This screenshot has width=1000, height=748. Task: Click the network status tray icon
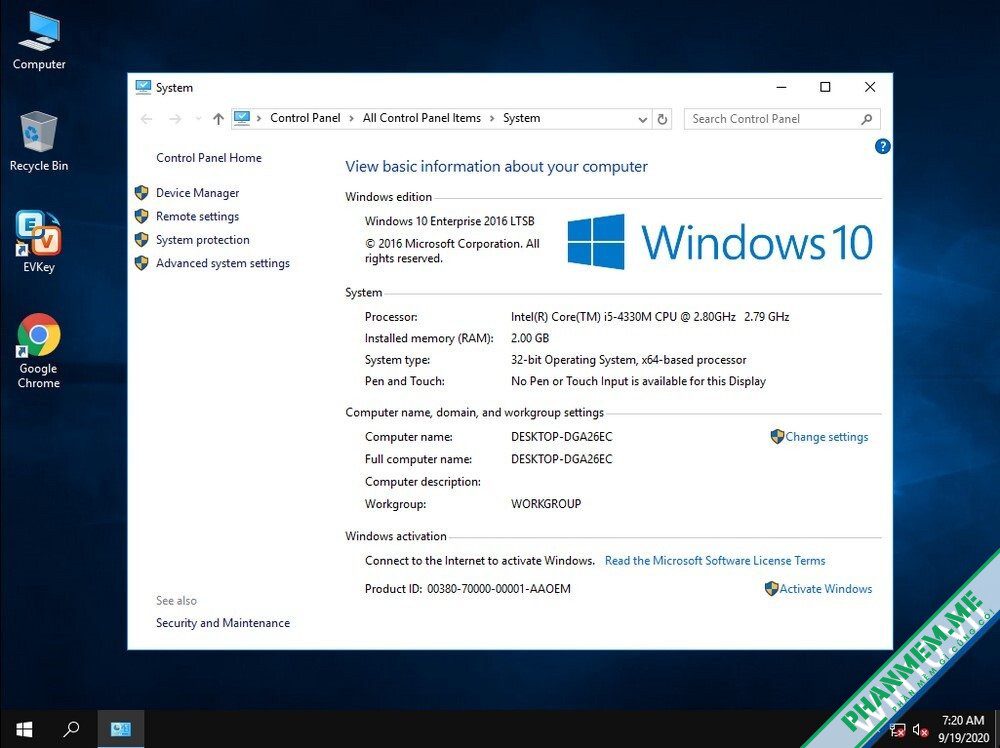pos(897,730)
